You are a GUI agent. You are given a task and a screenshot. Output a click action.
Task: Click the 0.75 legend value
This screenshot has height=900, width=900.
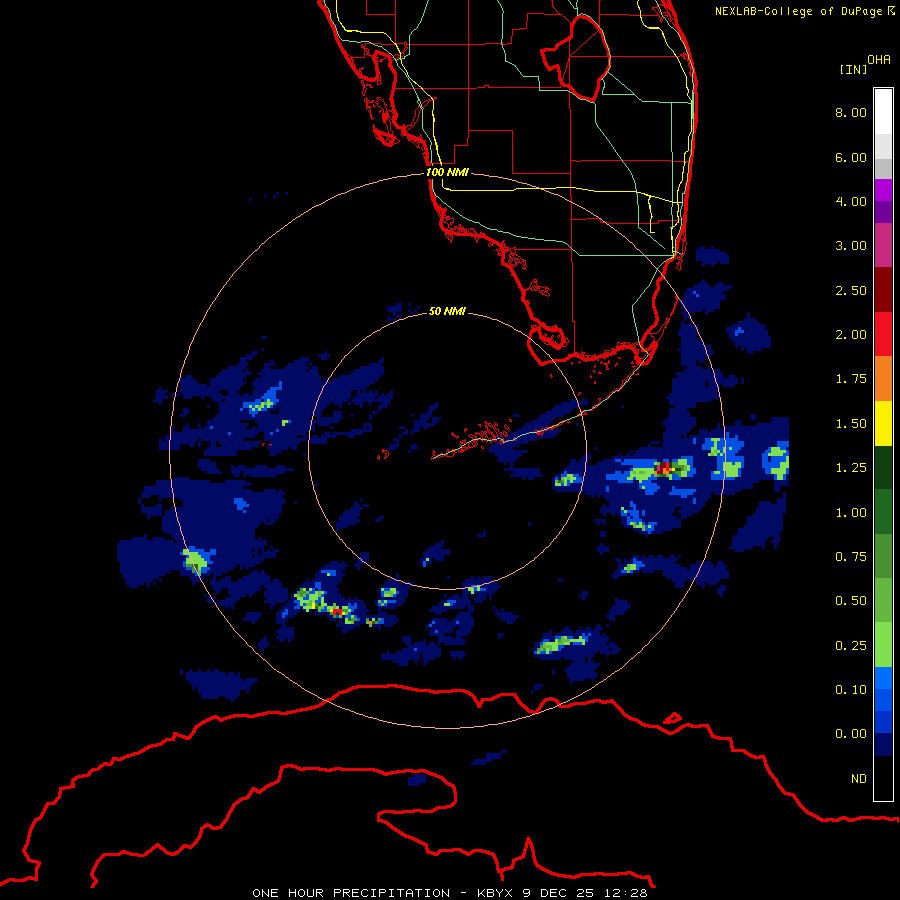pos(851,557)
